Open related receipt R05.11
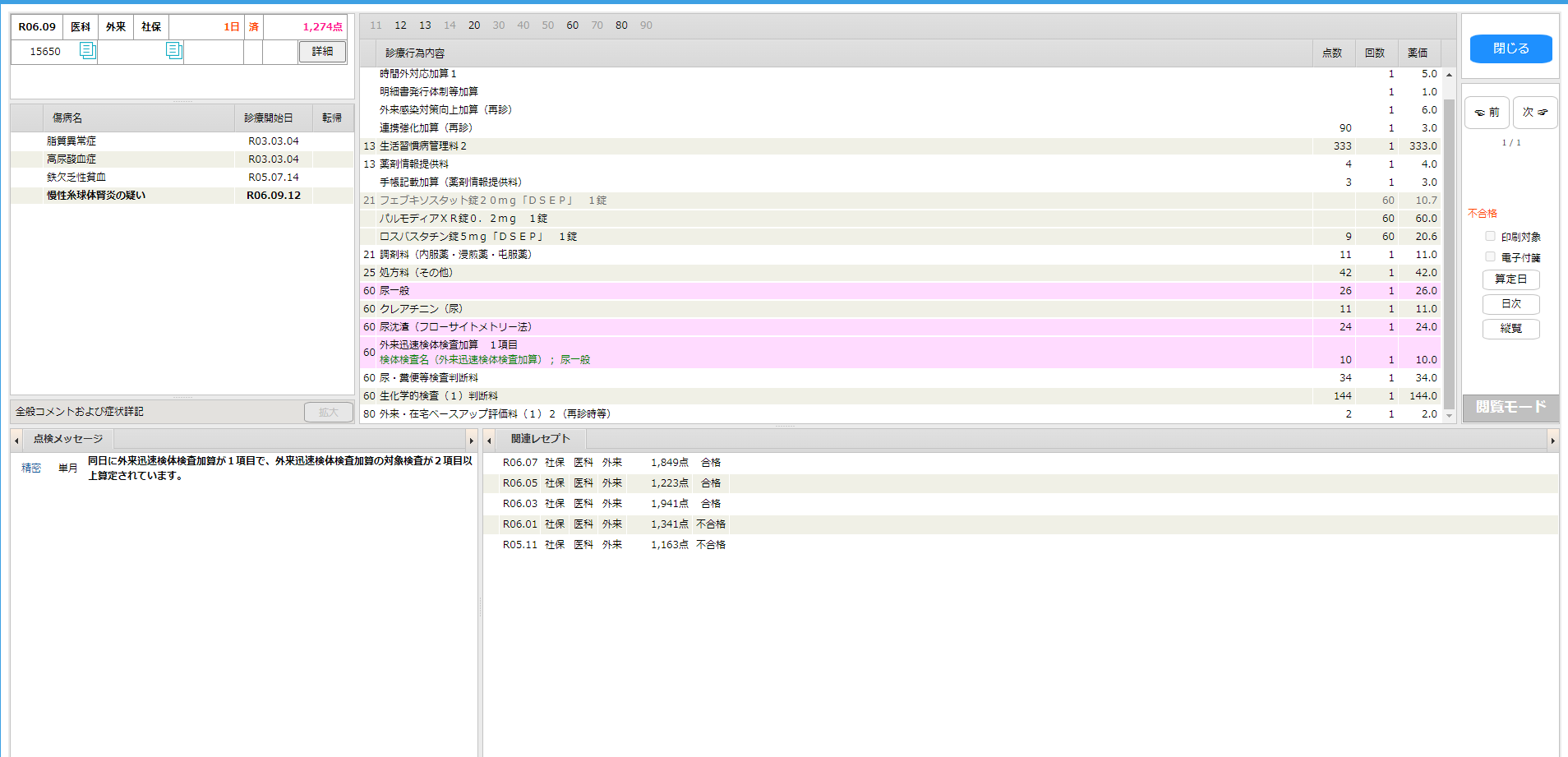Image resolution: width=1568 pixels, height=757 pixels. (x=1021, y=545)
